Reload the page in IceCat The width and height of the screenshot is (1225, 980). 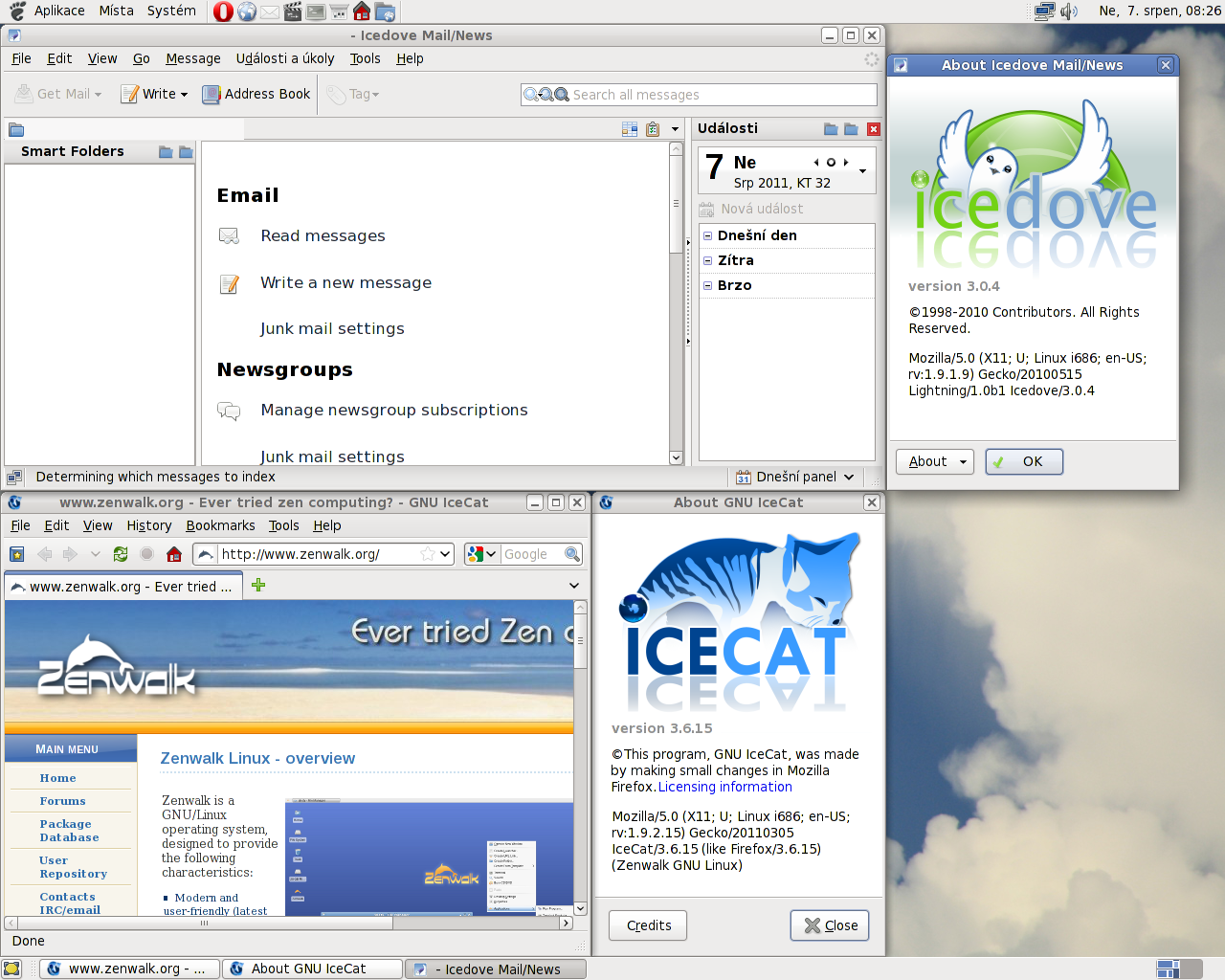click(x=121, y=554)
